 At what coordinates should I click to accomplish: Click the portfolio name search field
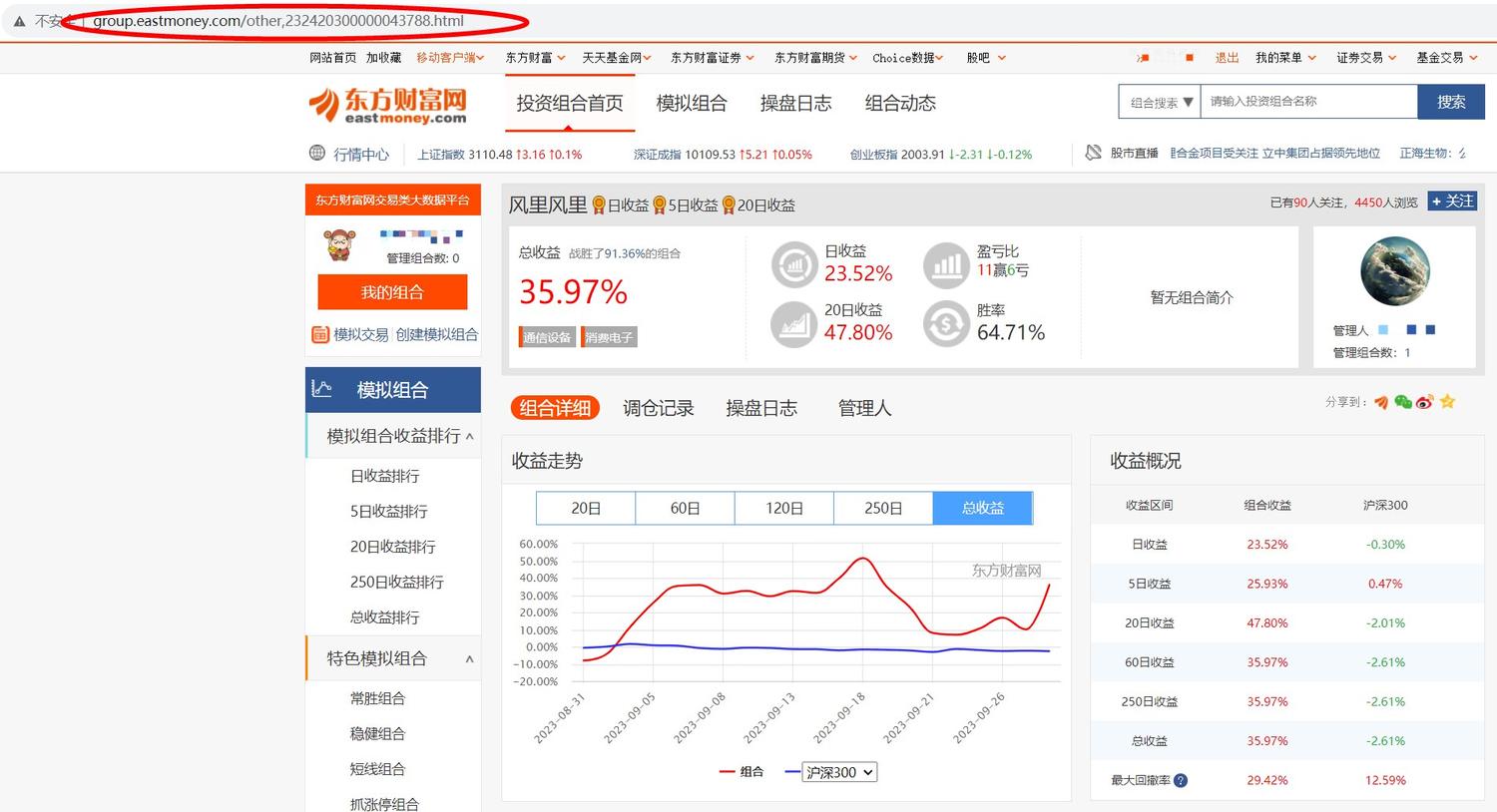click(x=1308, y=102)
